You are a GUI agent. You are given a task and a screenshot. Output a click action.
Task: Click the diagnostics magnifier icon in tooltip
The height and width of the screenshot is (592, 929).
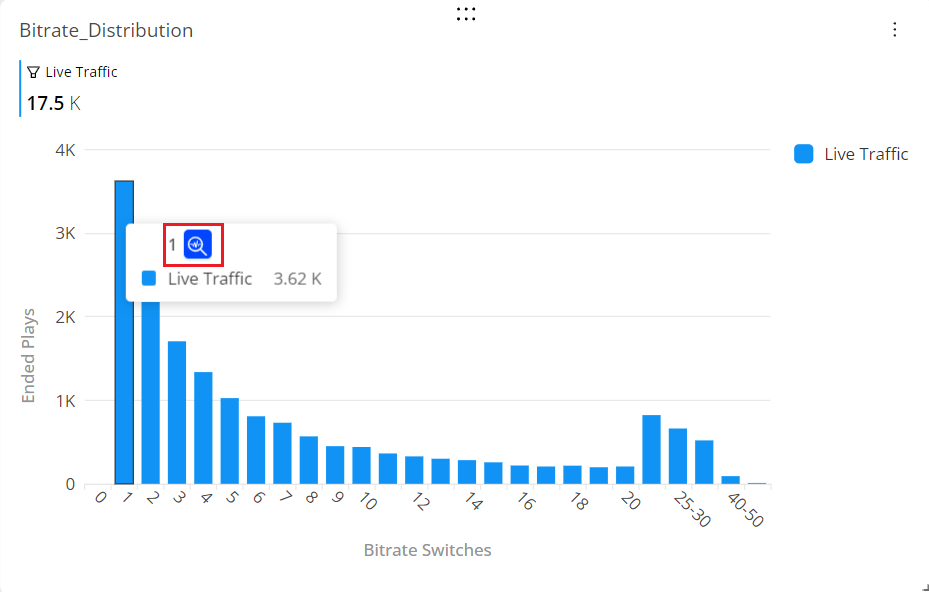[x=198, y=244]
